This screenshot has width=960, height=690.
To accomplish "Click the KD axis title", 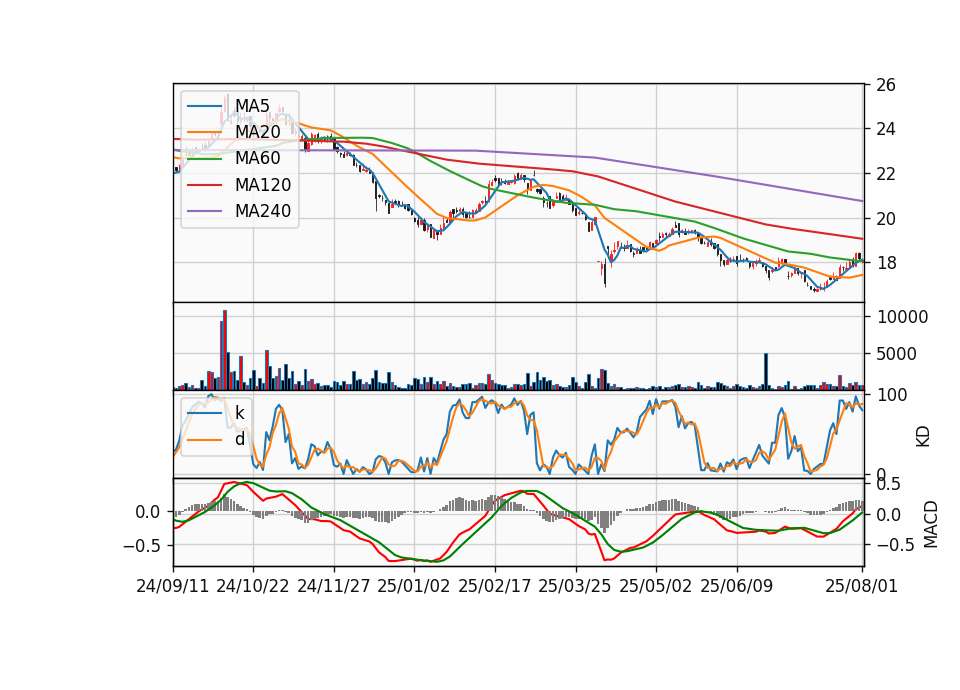I will tap(923, 437).
